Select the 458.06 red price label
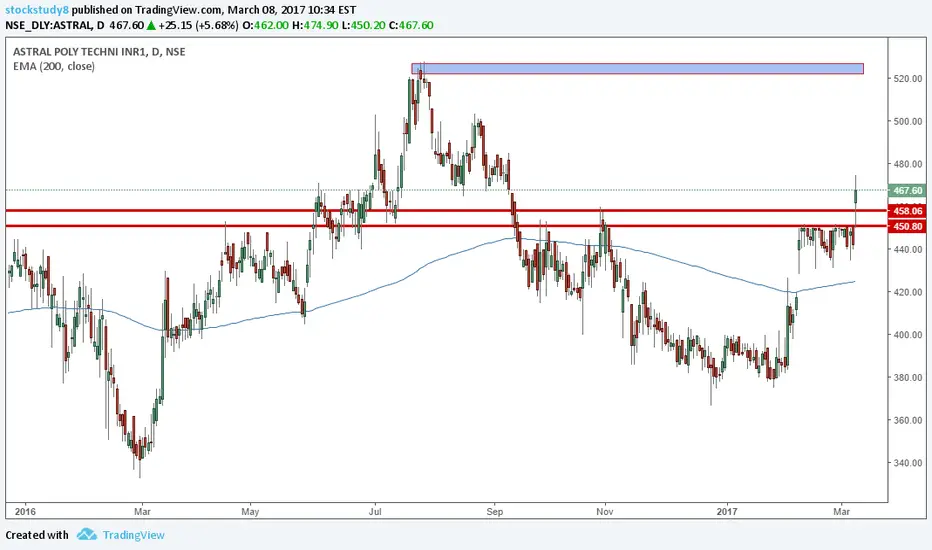Screen dimensions: 932x550 pos(906,210)
